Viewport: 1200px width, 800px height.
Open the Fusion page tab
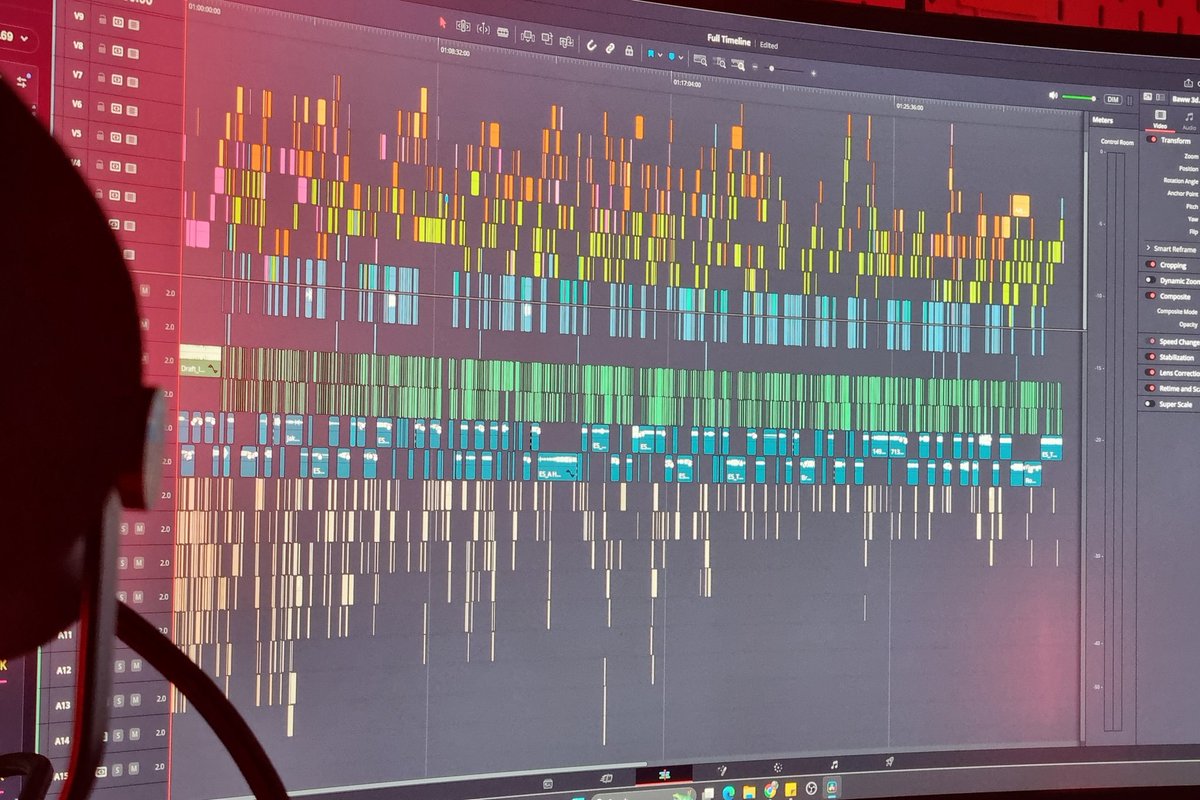tap(722, 771)
